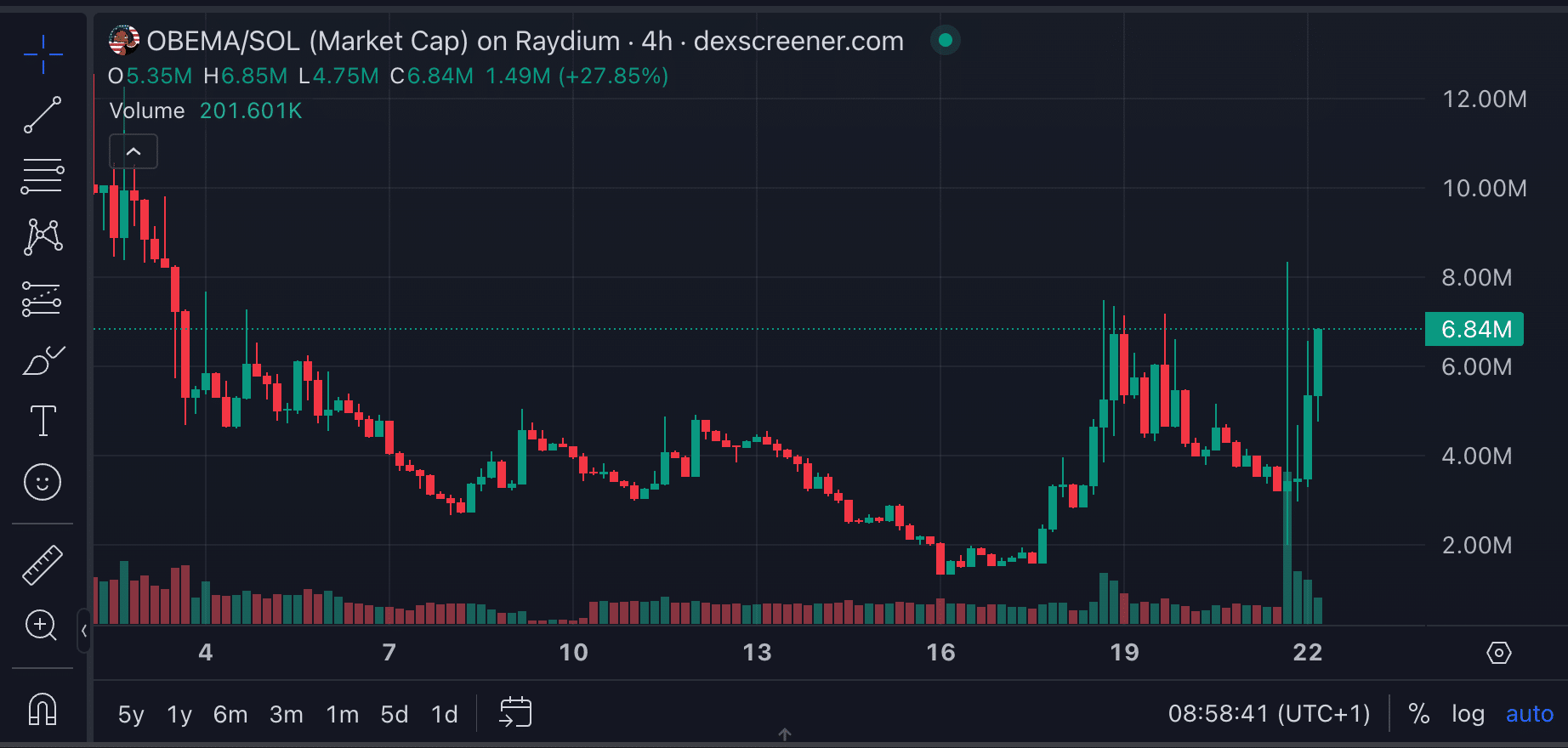Click the Volume 201.601K indicator label
Viewport: 1568px width, 748px height.
tap(206, 110)
